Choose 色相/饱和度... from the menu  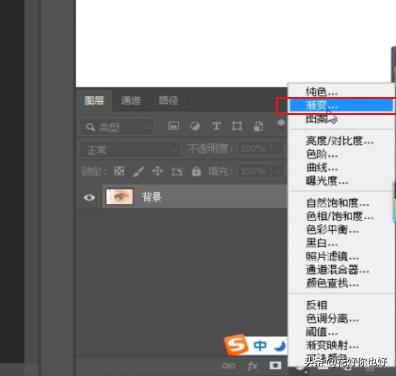(x=341, y=216)
